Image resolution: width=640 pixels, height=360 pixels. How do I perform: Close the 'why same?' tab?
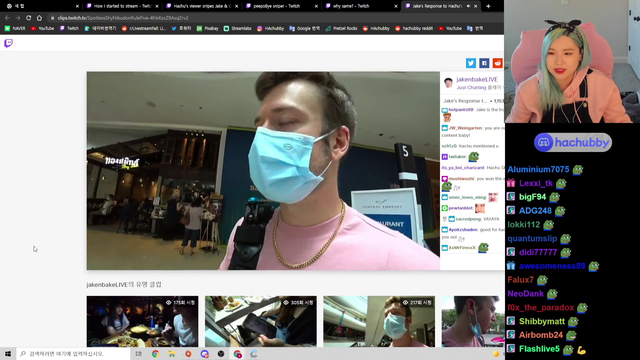396,6
